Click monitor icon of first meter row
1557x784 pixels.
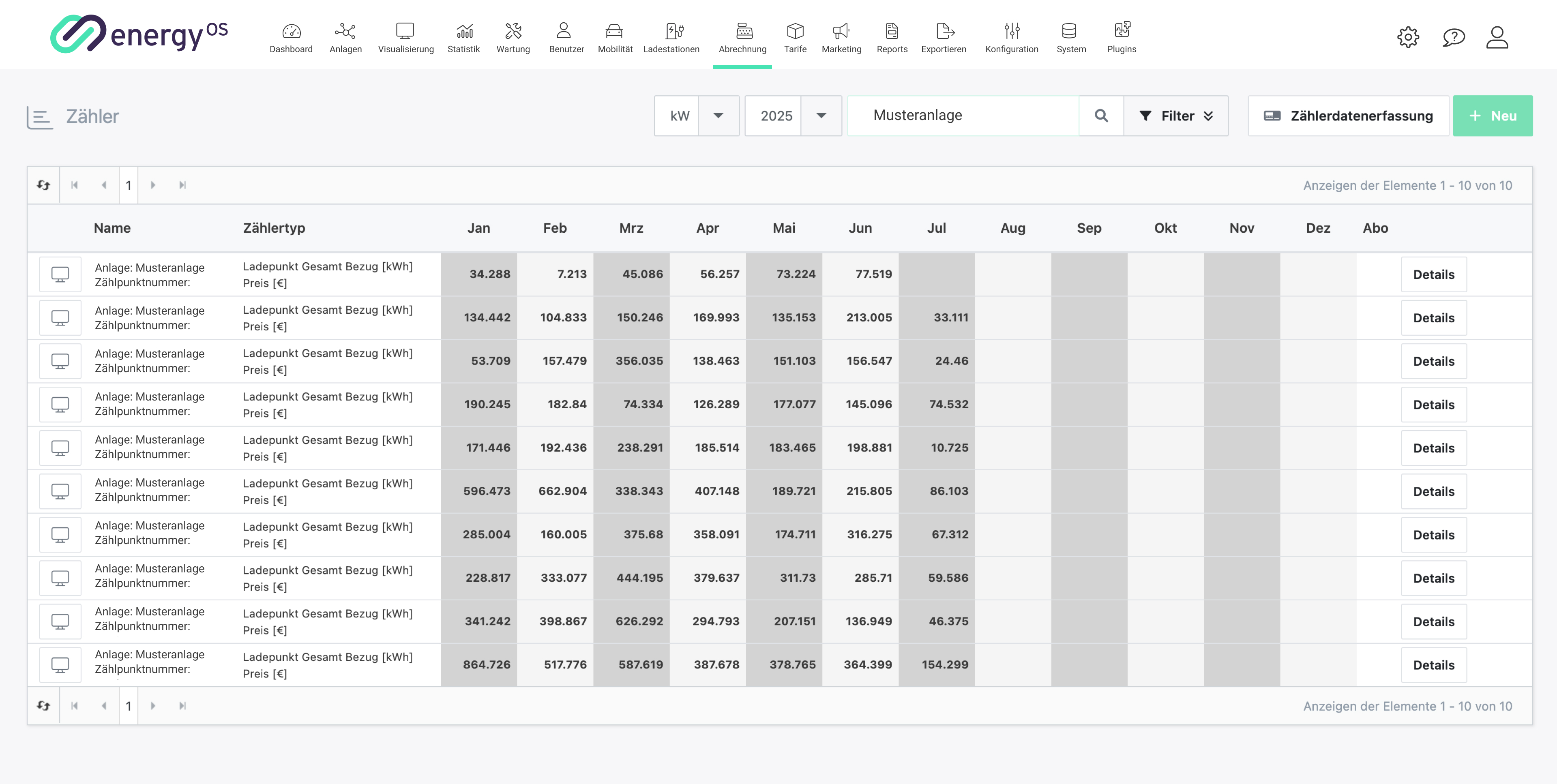(60, 274)
